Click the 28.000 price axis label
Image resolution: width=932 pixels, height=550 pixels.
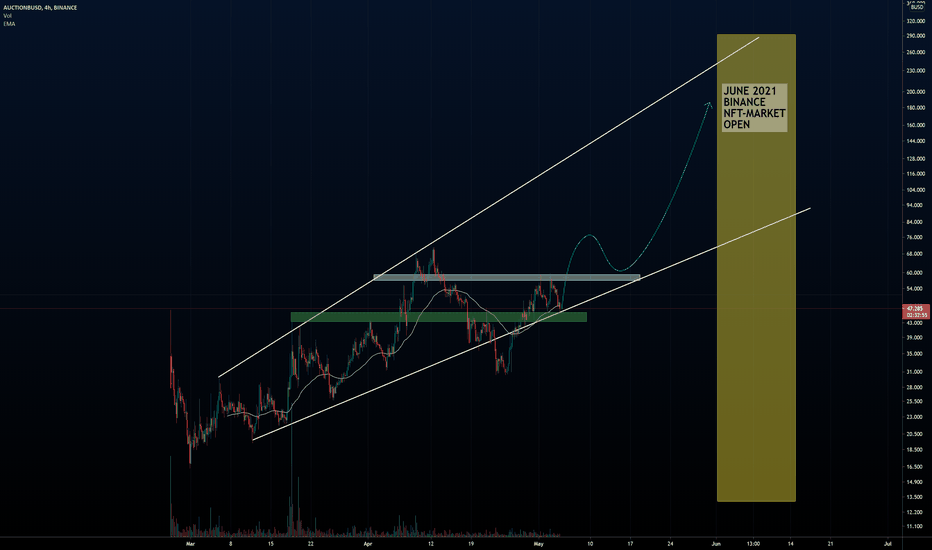pyautogui.click(x=916, y=388)
